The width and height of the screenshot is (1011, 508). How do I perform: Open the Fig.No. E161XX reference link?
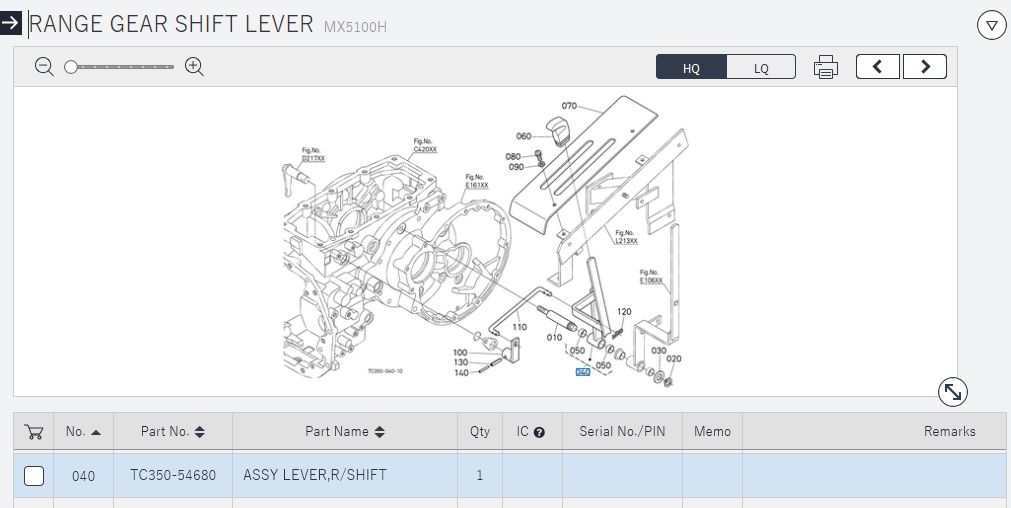pyautogui.click(x=476, y=181)
